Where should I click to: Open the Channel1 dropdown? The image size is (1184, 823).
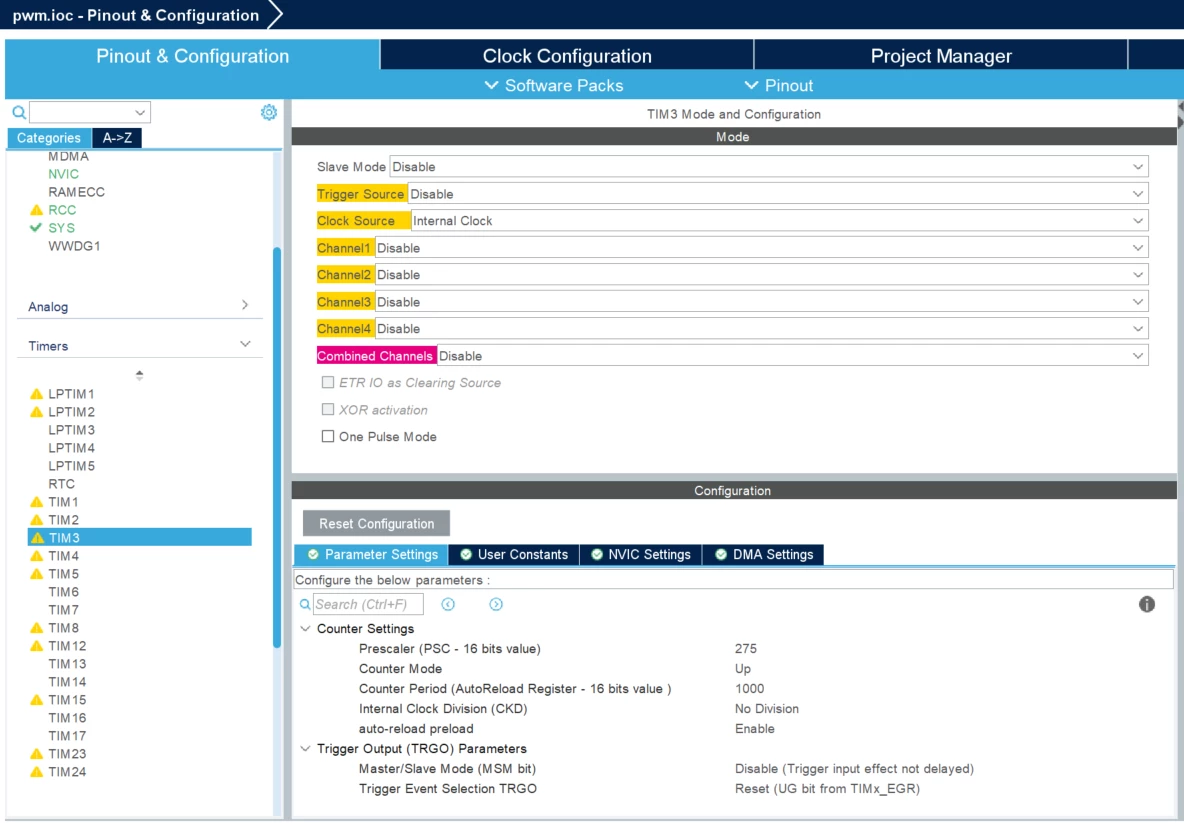point(761,248)
